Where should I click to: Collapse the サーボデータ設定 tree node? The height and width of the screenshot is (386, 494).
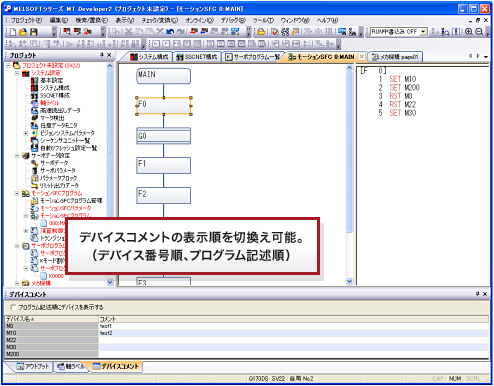(17, 156)
